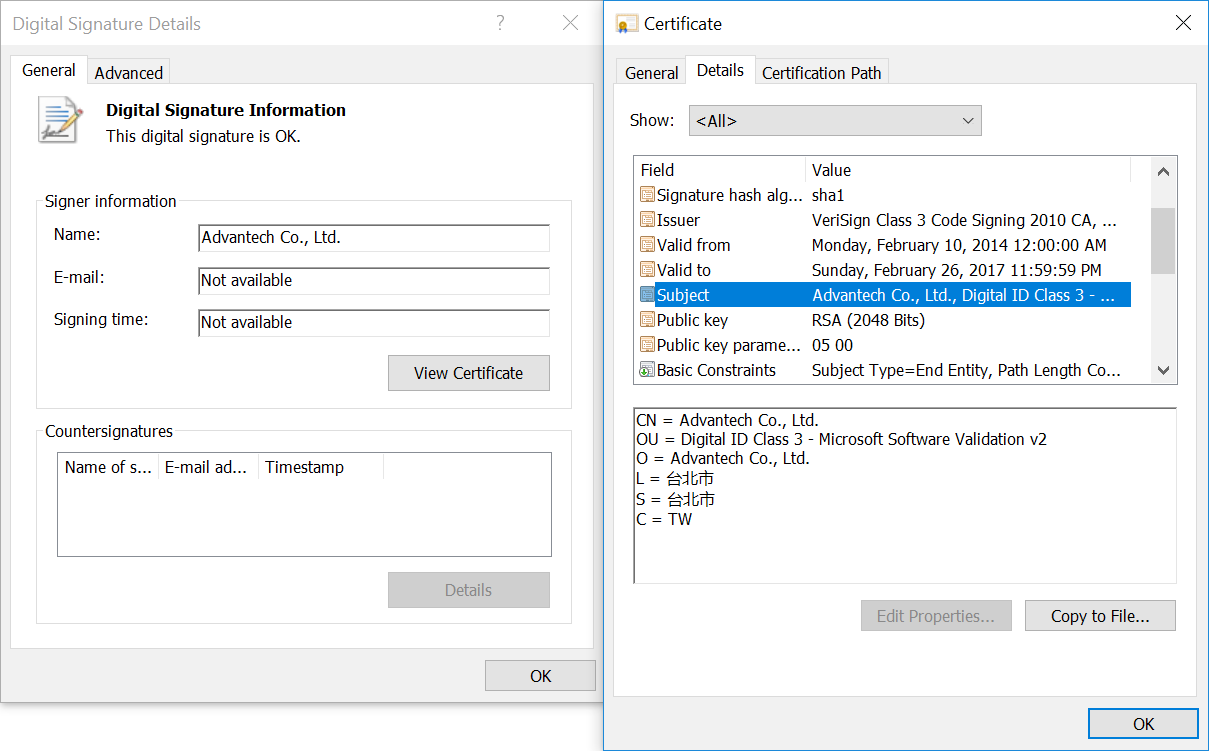Click the field list scroll down arrow
This screenshot has height=751, width=1209.
1163,370
